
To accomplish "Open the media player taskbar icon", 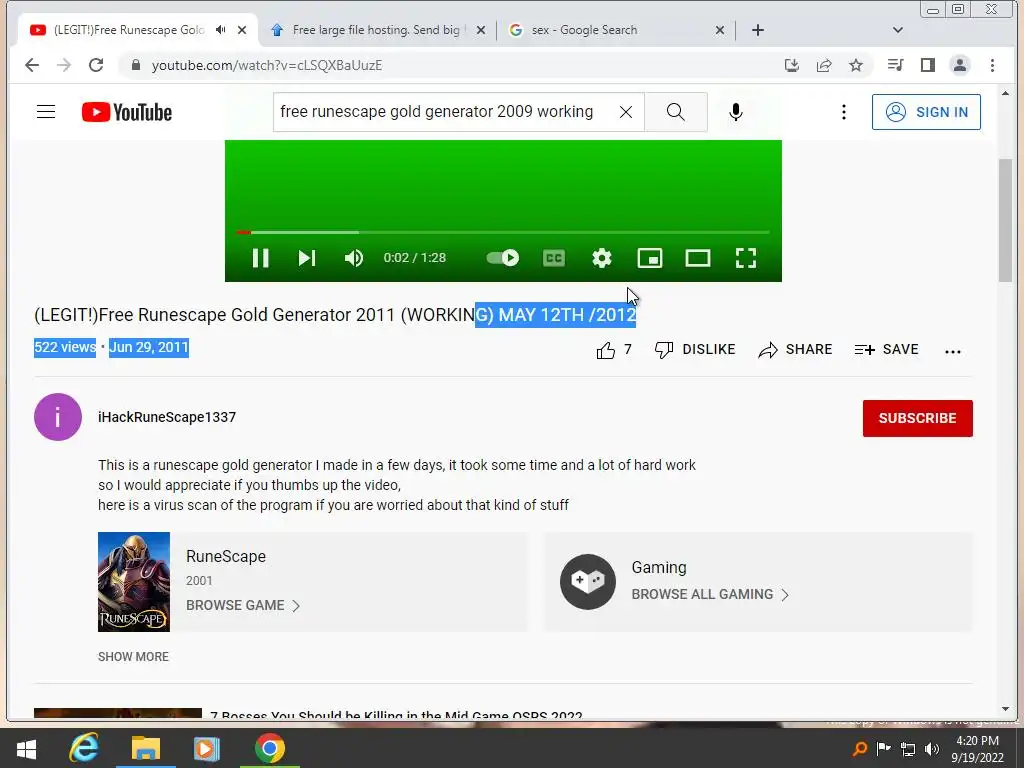I will [206, 748].
